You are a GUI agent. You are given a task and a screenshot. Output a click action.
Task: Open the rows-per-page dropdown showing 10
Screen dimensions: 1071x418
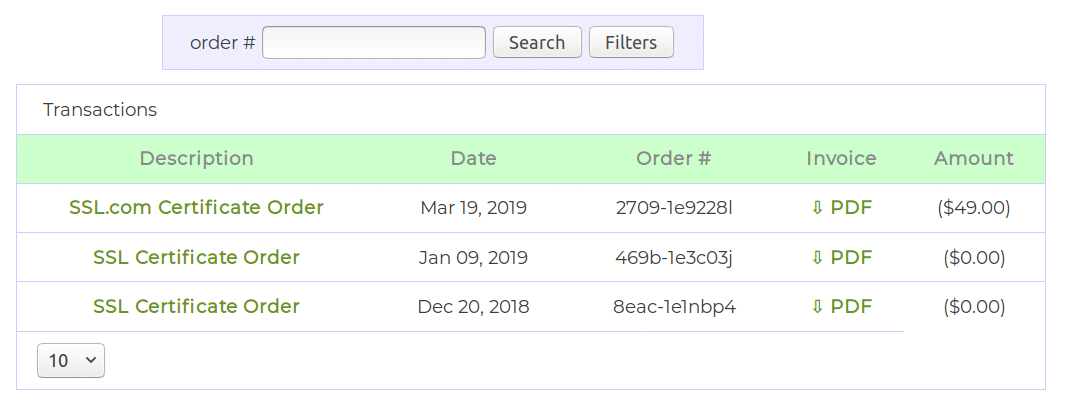click(70, 361)
